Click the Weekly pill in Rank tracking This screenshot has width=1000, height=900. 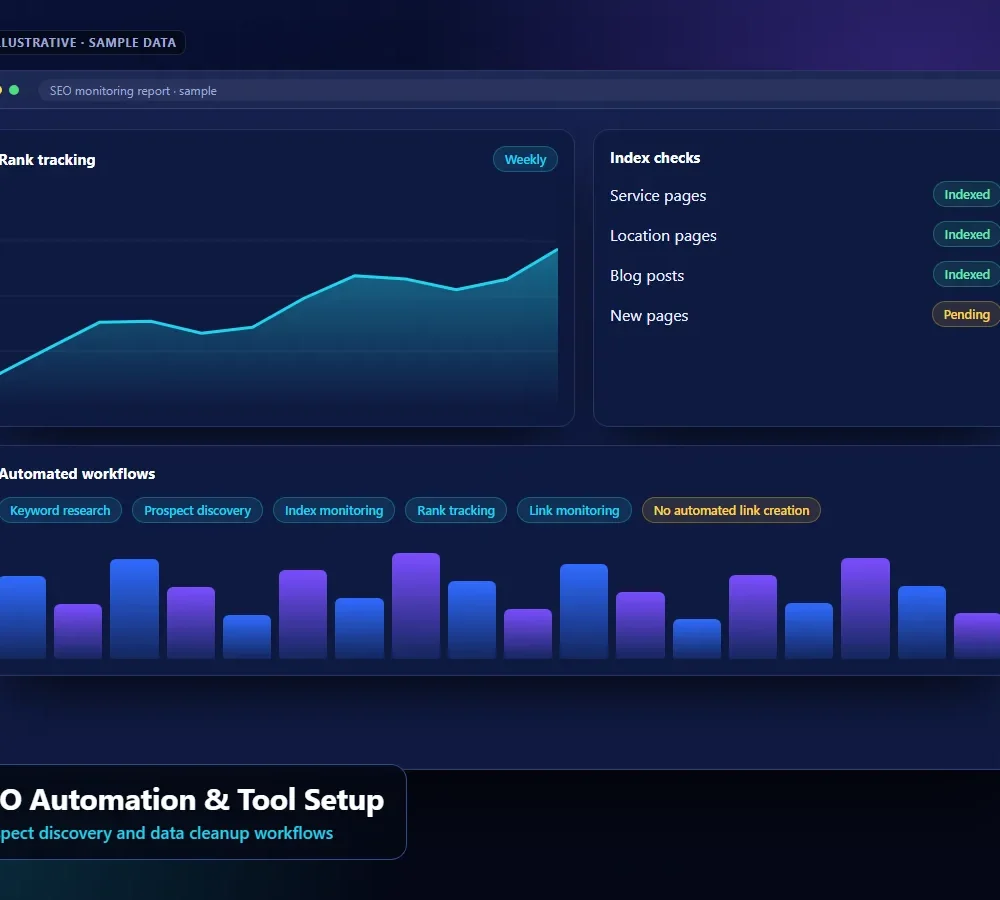point(525,159)
